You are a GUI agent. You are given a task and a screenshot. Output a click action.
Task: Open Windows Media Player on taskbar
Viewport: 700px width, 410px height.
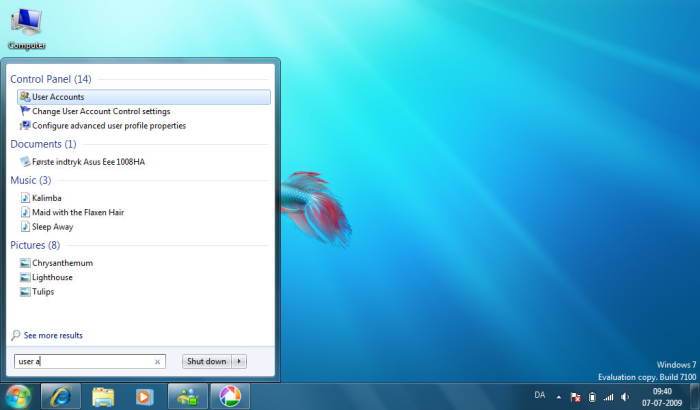coord(144,396)
